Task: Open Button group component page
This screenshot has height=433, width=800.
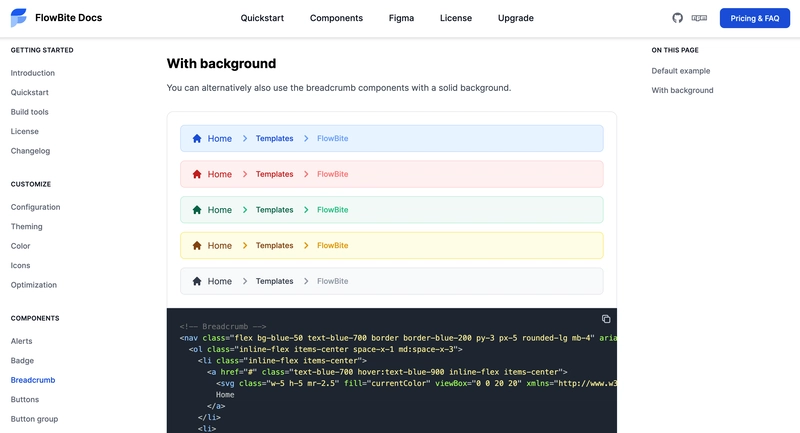Action: (x=34, y=419)
